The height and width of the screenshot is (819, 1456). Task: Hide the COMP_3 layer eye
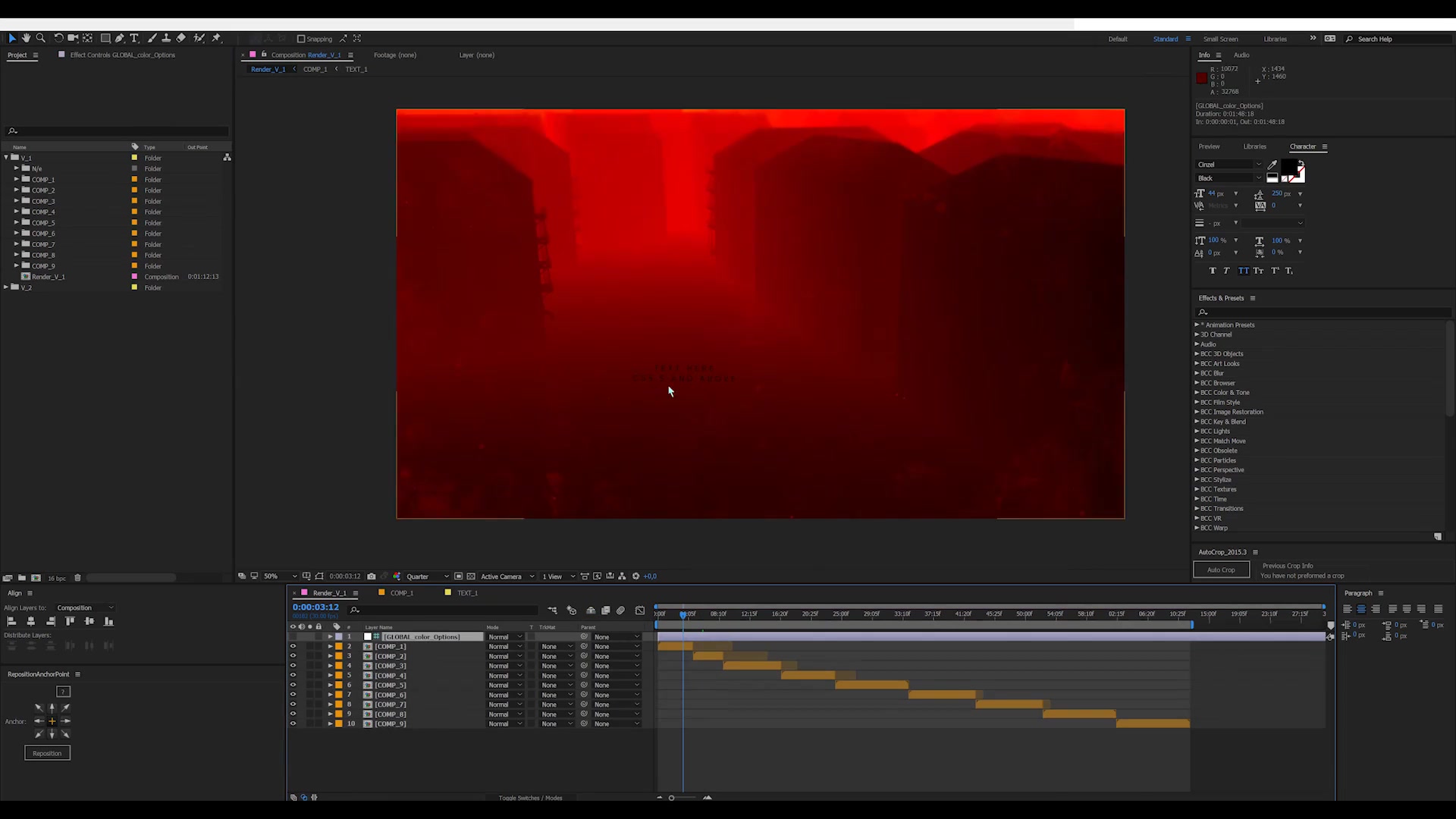click(x=293, y=666)
